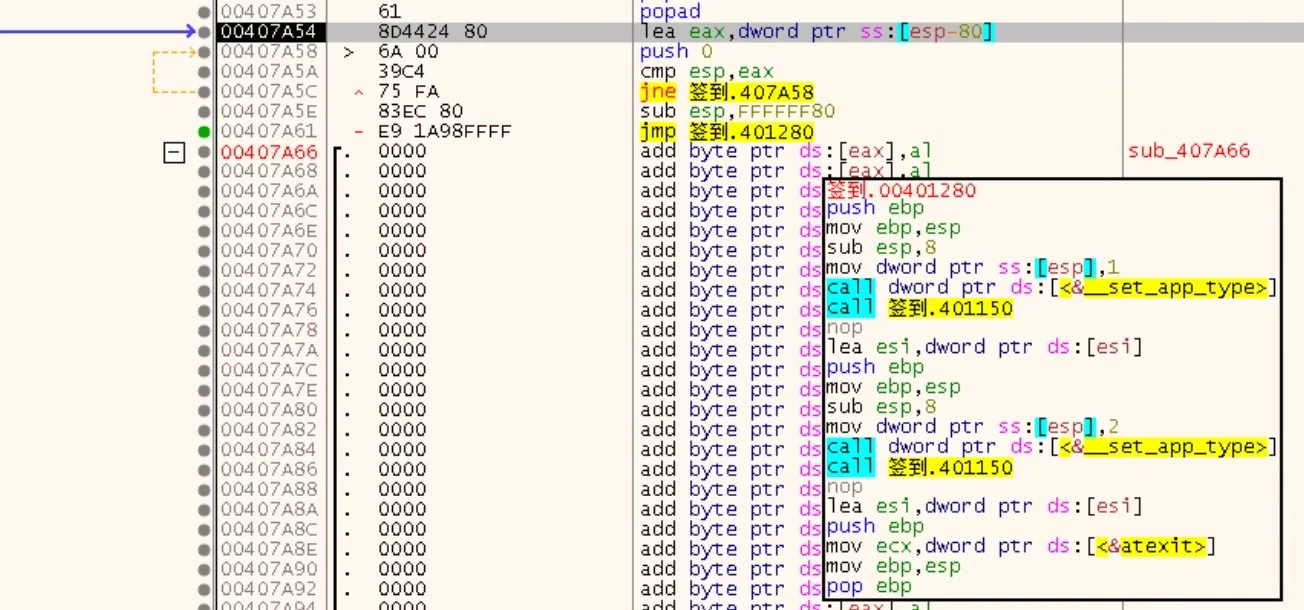The image size is (1304, 610).
Task: Select address 00407A74 in disassembly
Action: click(267, 290)
